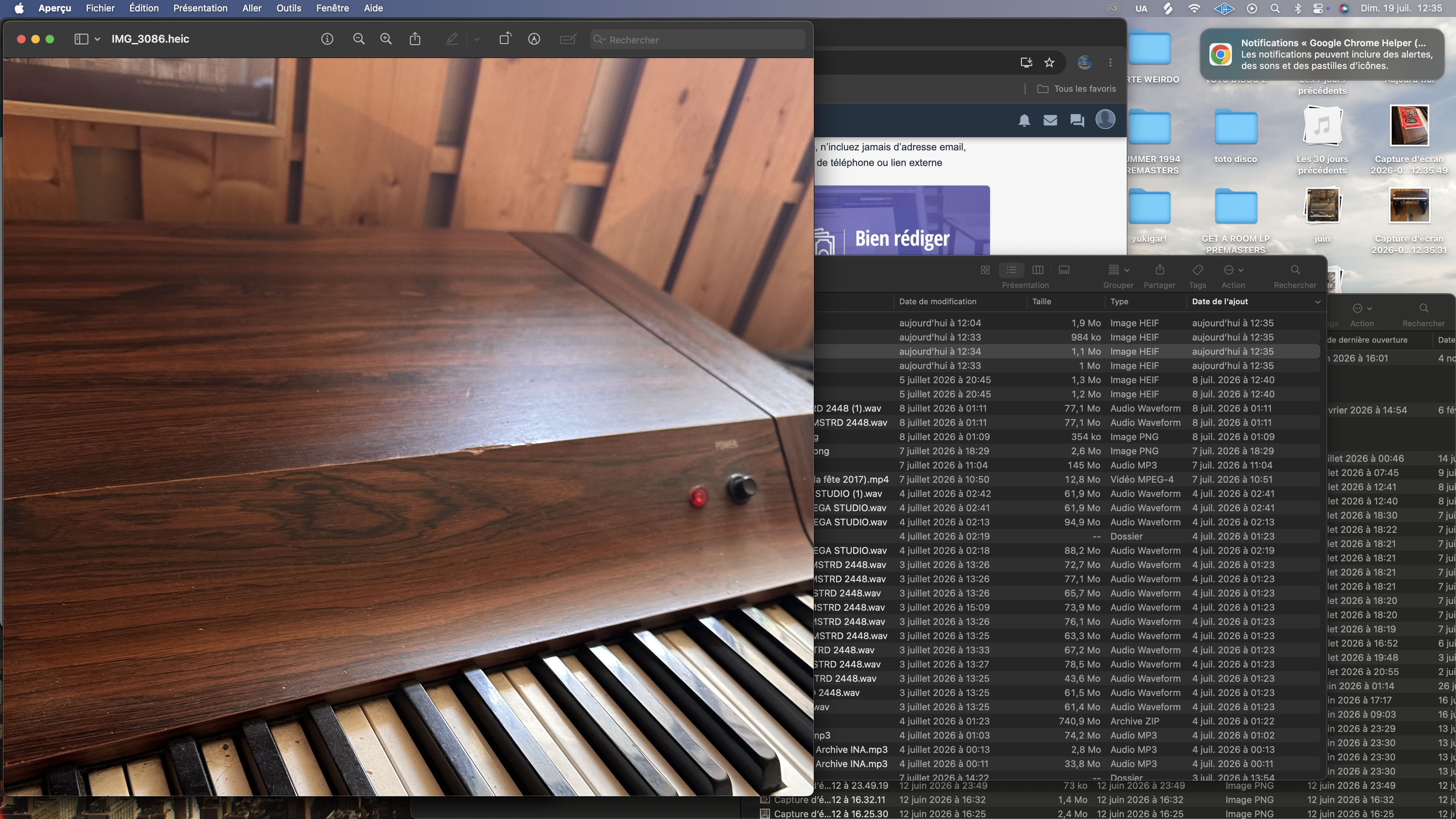
Task: Select GET A ROOM LP PREMASTERS folder
Action: [x=1236, y=221]
